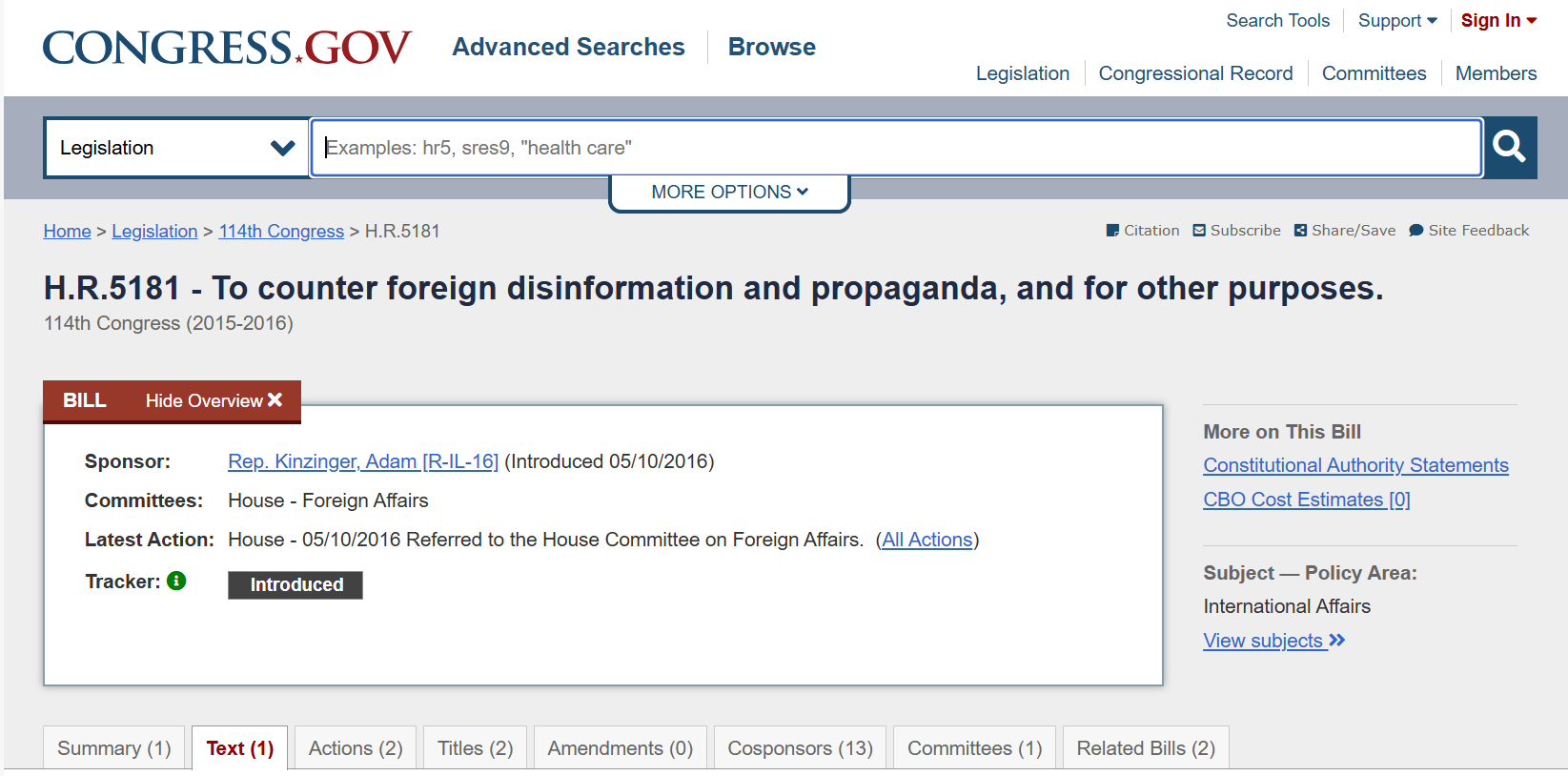Select 'International Affairs' policy area text

pyautogui.click(x=1287, y=606)
